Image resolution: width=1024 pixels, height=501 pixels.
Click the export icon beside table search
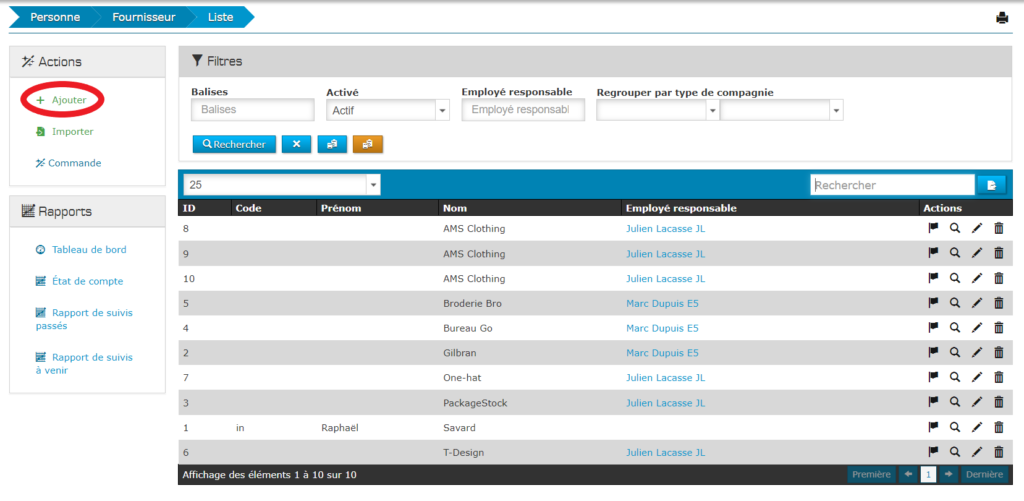991,185
